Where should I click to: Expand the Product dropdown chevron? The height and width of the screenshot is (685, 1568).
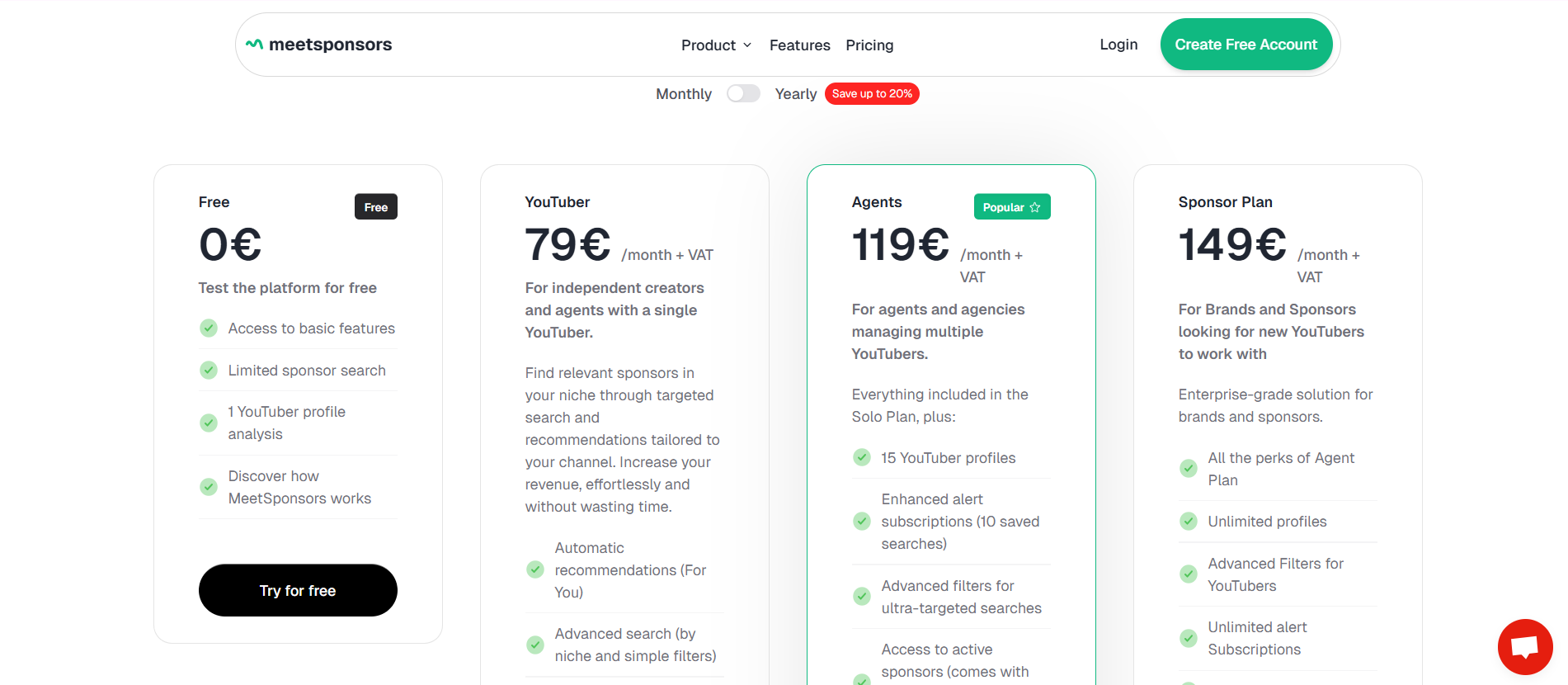click(747, 45)
